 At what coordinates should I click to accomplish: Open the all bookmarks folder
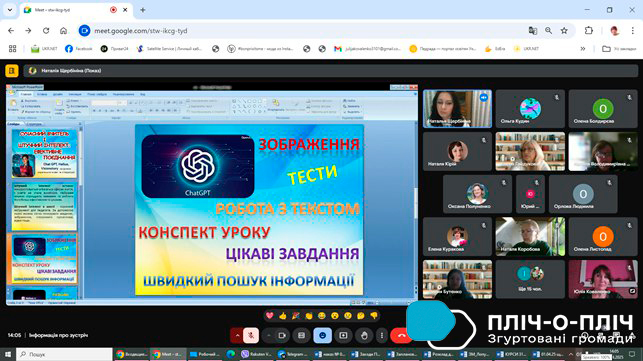619,49
